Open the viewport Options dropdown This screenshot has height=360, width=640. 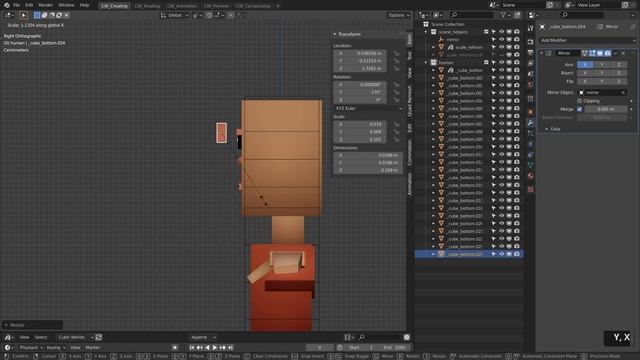click(399, 15)
